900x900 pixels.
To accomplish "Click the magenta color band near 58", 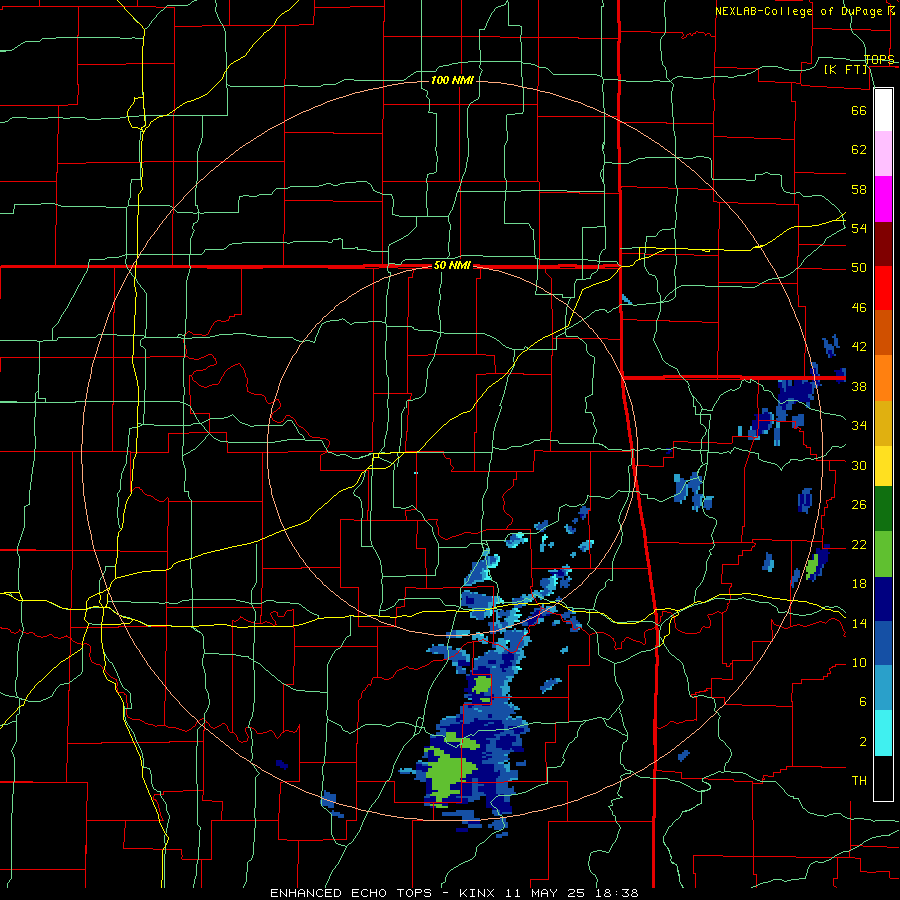I will [x=883, y=199].
